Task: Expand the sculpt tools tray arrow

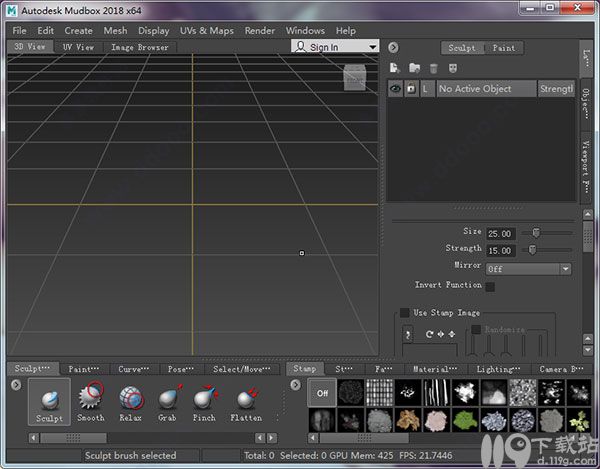Action: click(16, 384)
